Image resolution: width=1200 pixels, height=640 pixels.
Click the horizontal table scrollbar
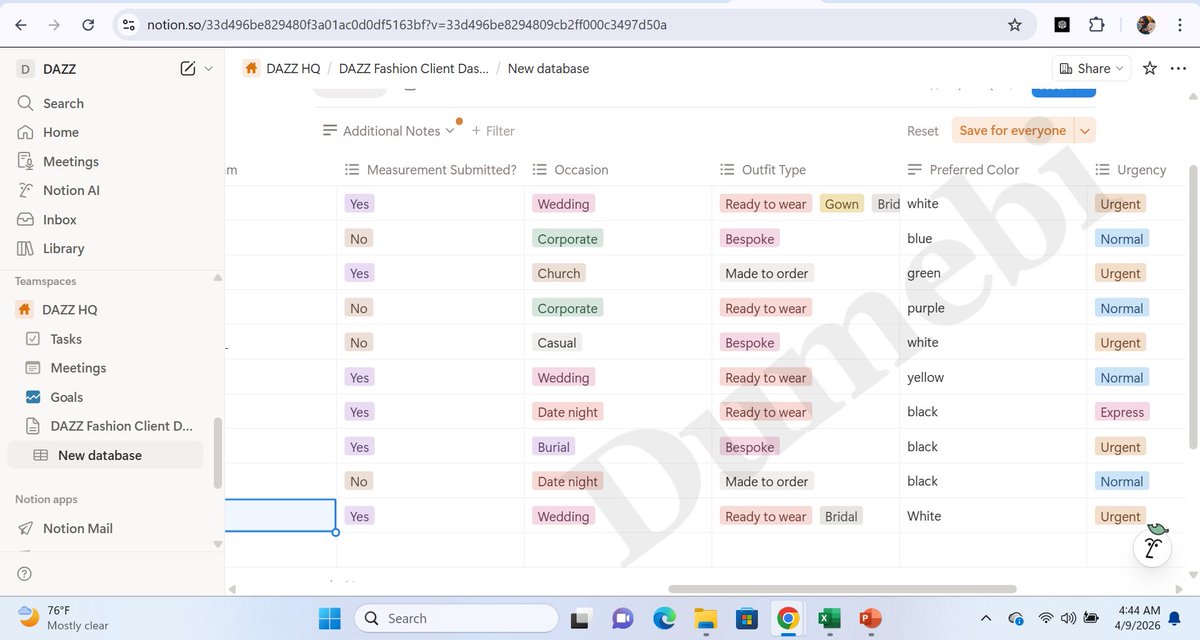click(x=841, y=589)
